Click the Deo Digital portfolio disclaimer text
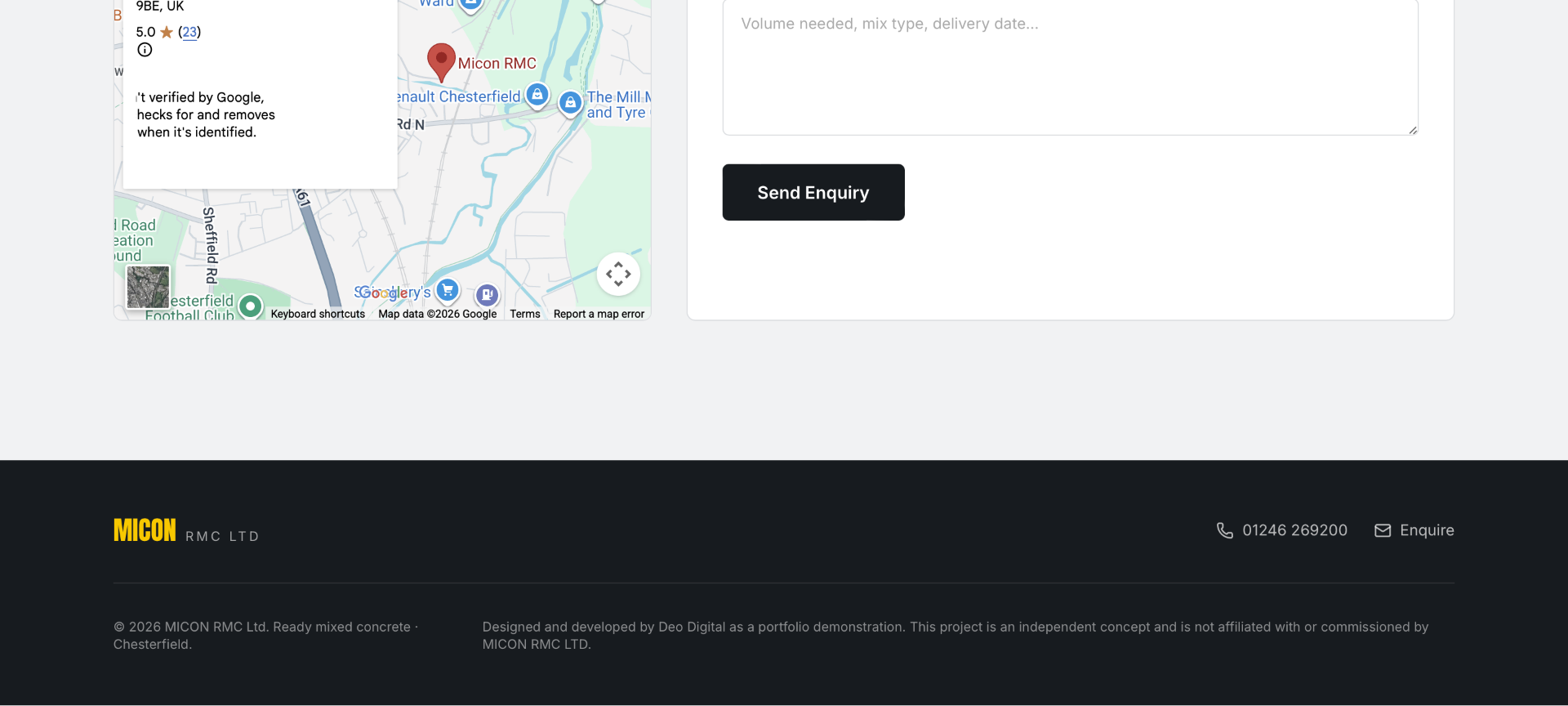Viewport: 1568px width, 706px height. coord(955,636)
